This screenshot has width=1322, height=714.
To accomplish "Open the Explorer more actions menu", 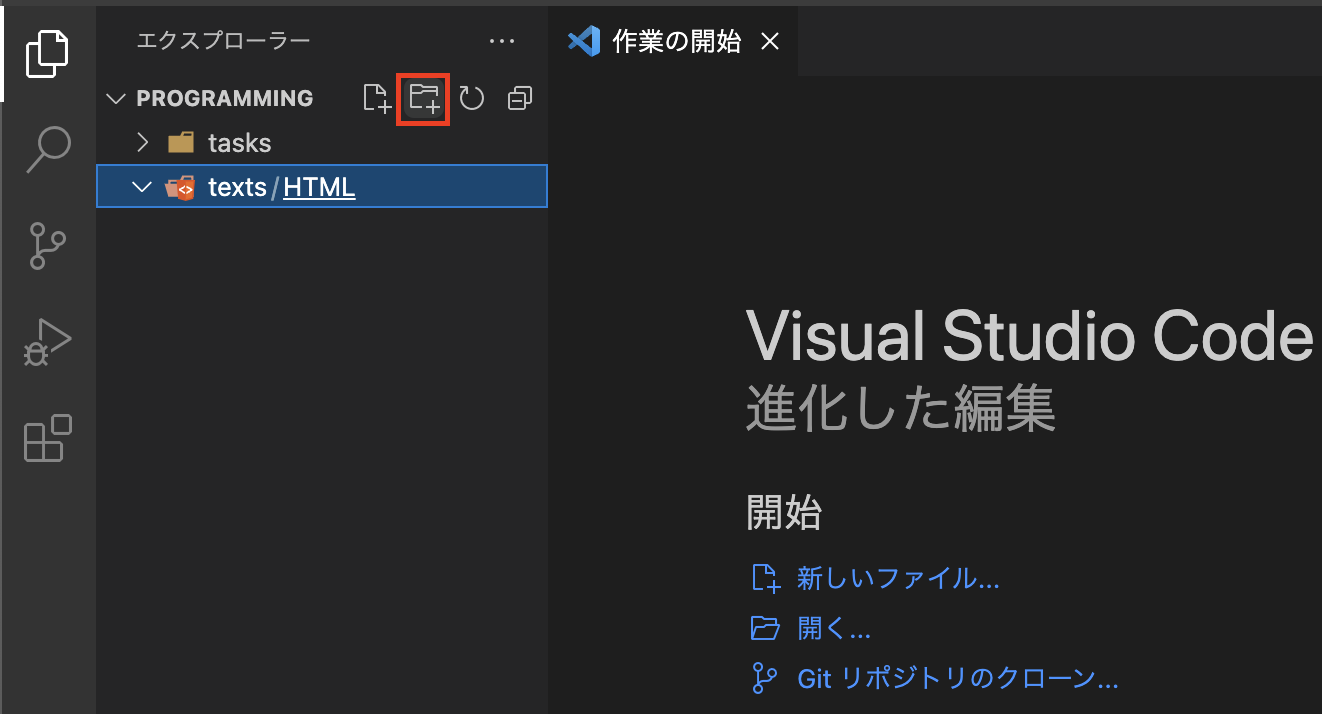I will pyautogui.click(x=502, y=41).
